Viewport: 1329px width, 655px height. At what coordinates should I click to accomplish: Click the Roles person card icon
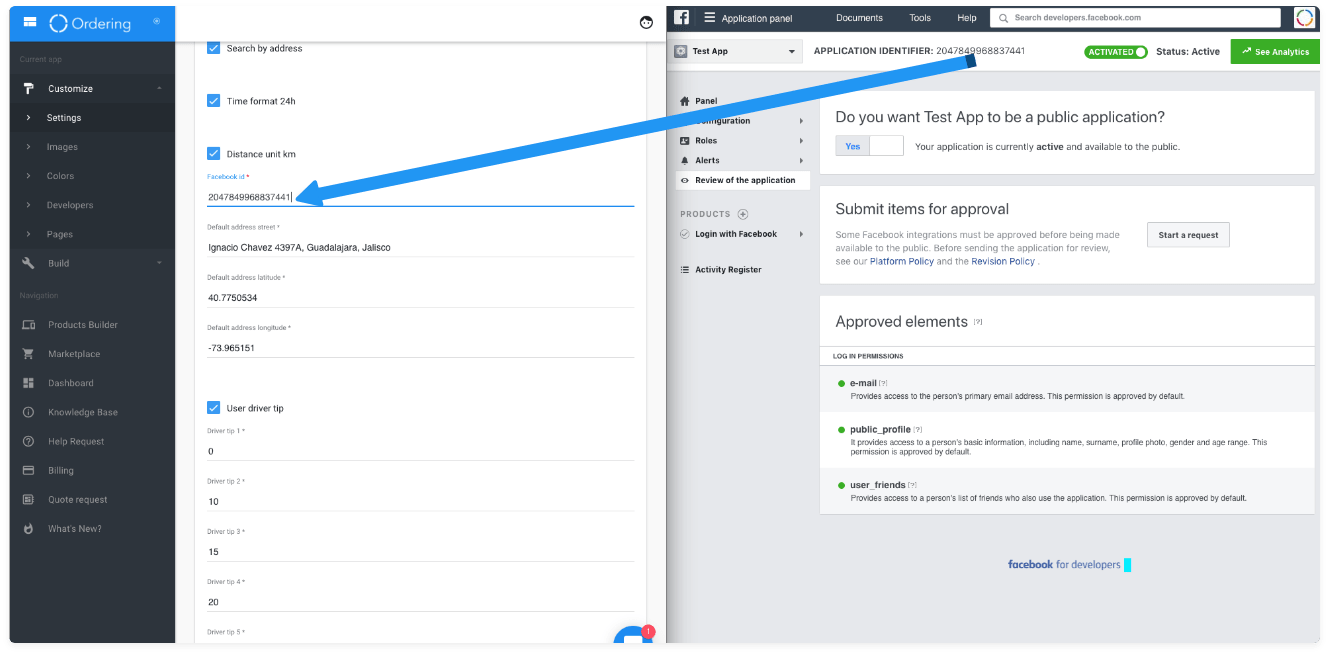coord(685,141)
